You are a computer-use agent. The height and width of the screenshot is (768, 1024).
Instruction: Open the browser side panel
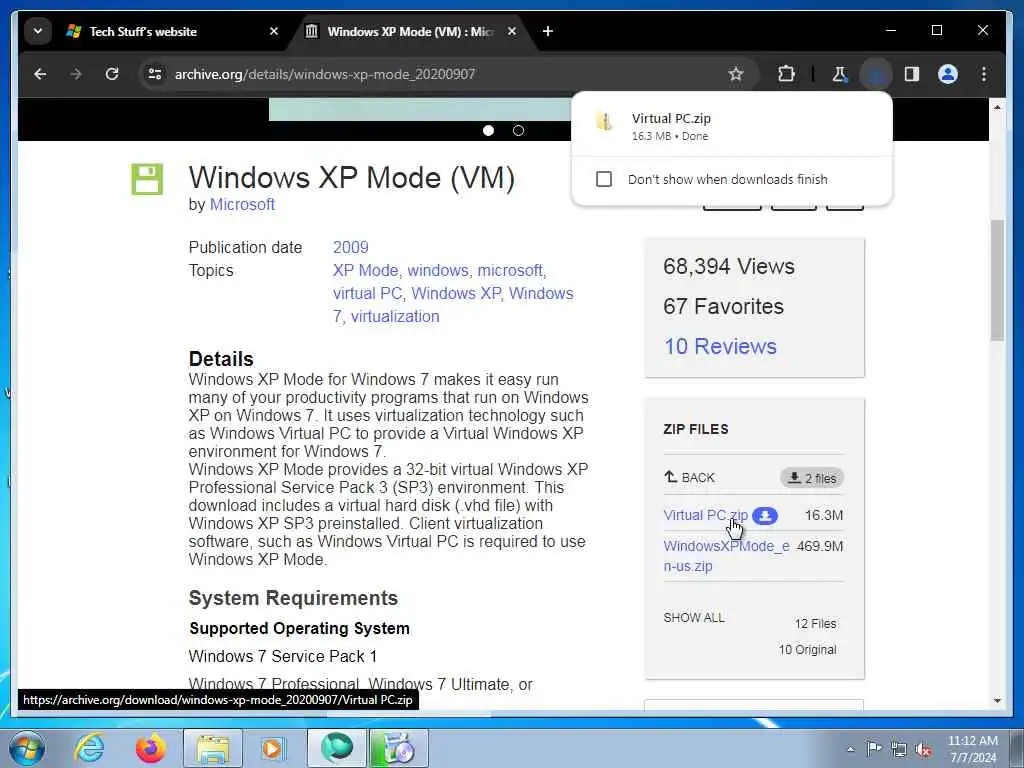click(912, 74)
